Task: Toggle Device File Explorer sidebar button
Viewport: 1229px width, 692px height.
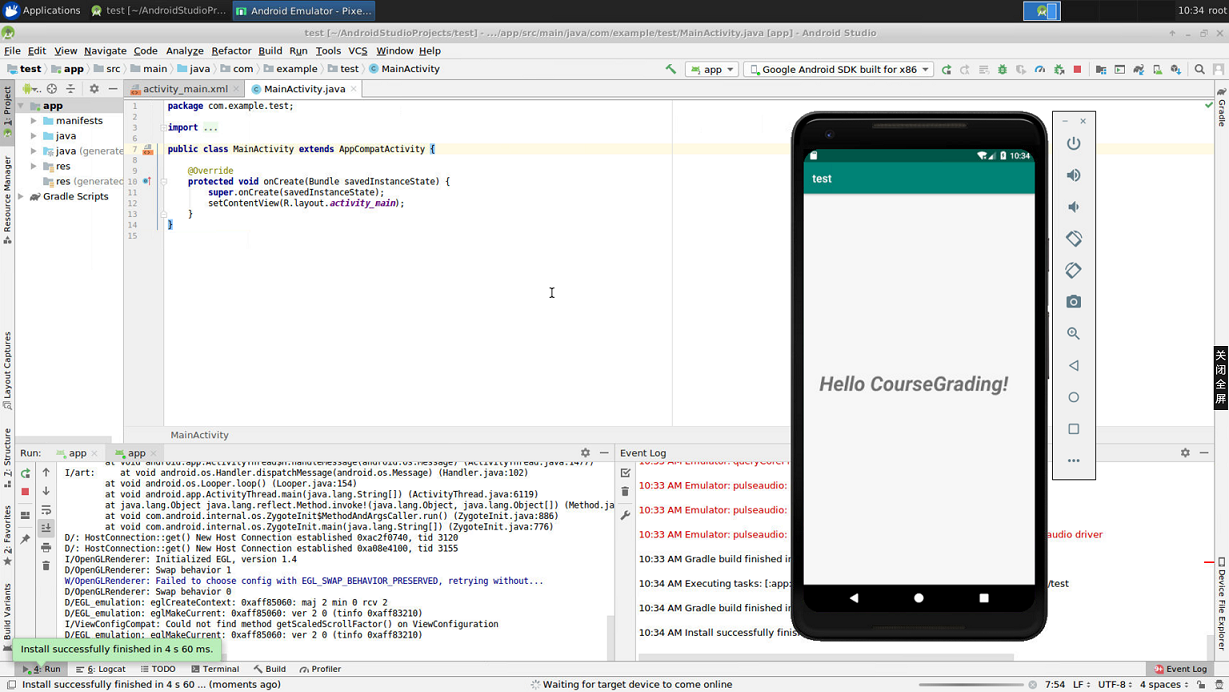Action: [1221, 604]
